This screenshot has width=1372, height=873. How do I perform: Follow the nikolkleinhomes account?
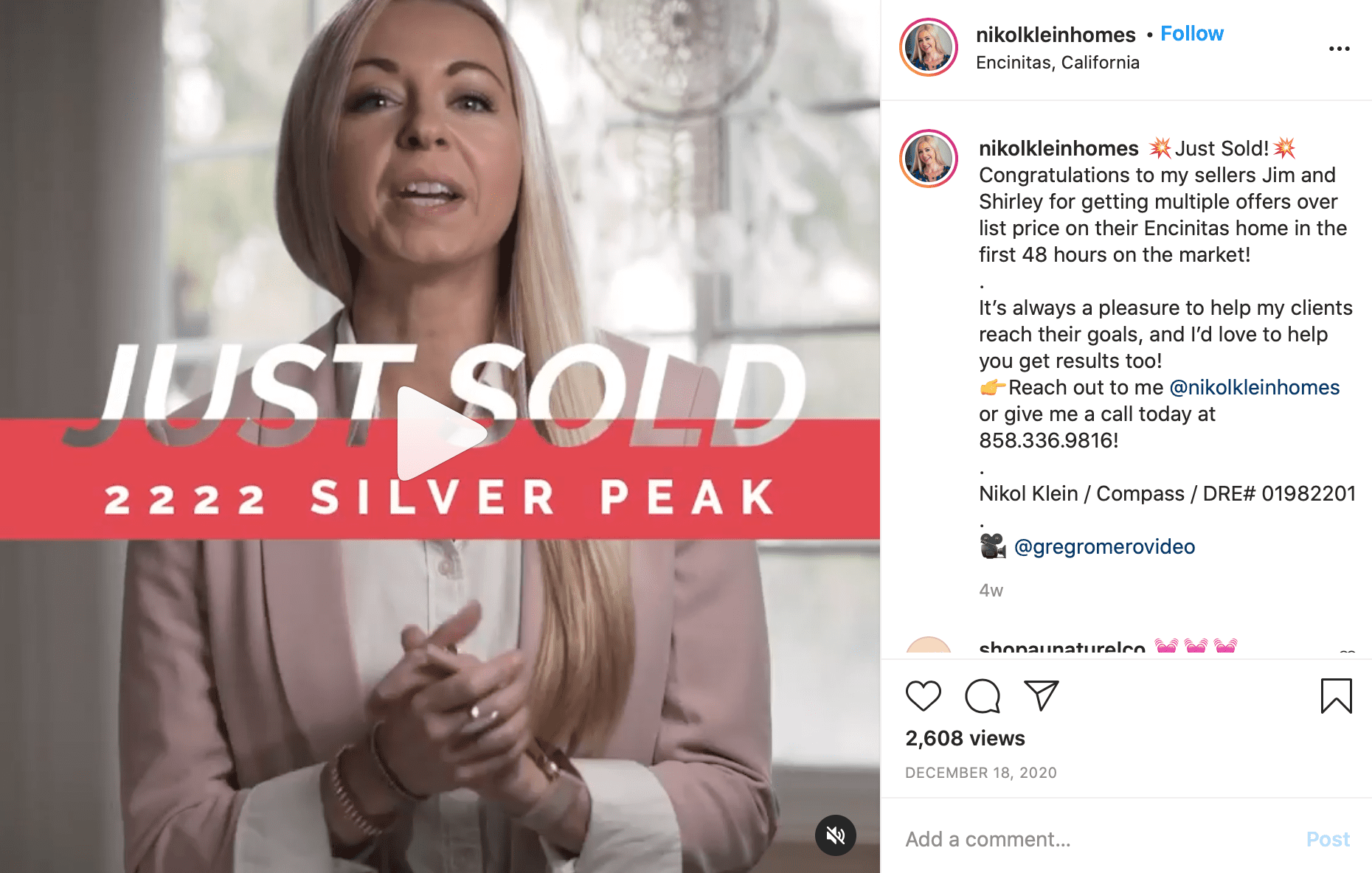click(1191, 34)
